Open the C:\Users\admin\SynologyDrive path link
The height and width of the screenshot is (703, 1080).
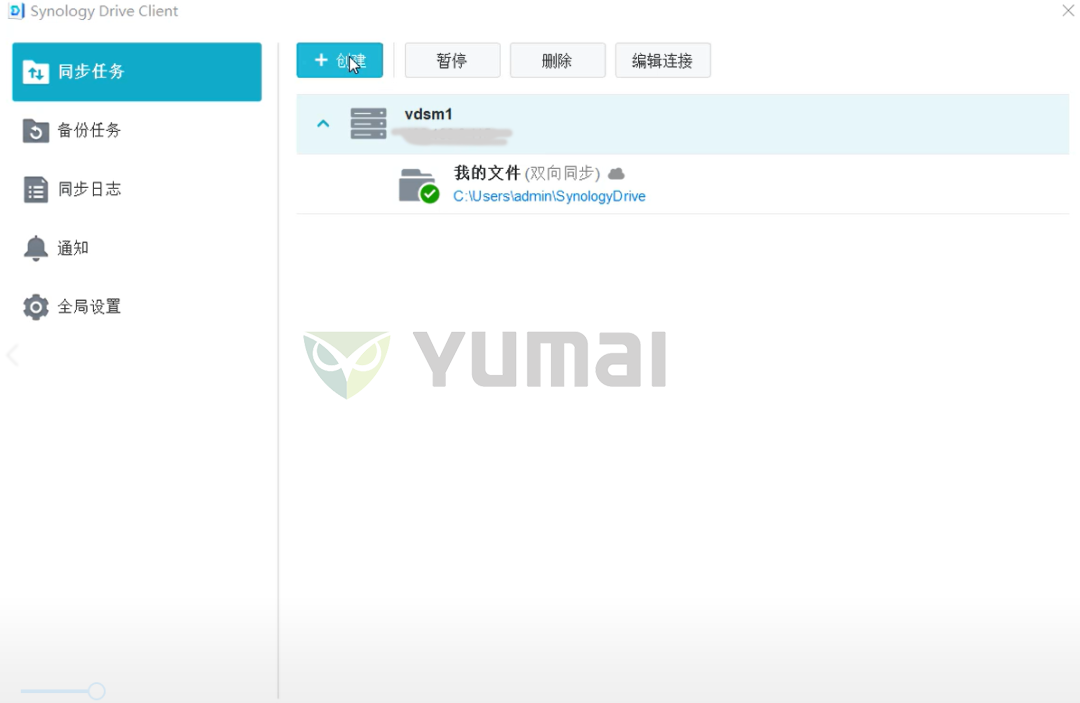pyautogui.click(x=548, y=198)
